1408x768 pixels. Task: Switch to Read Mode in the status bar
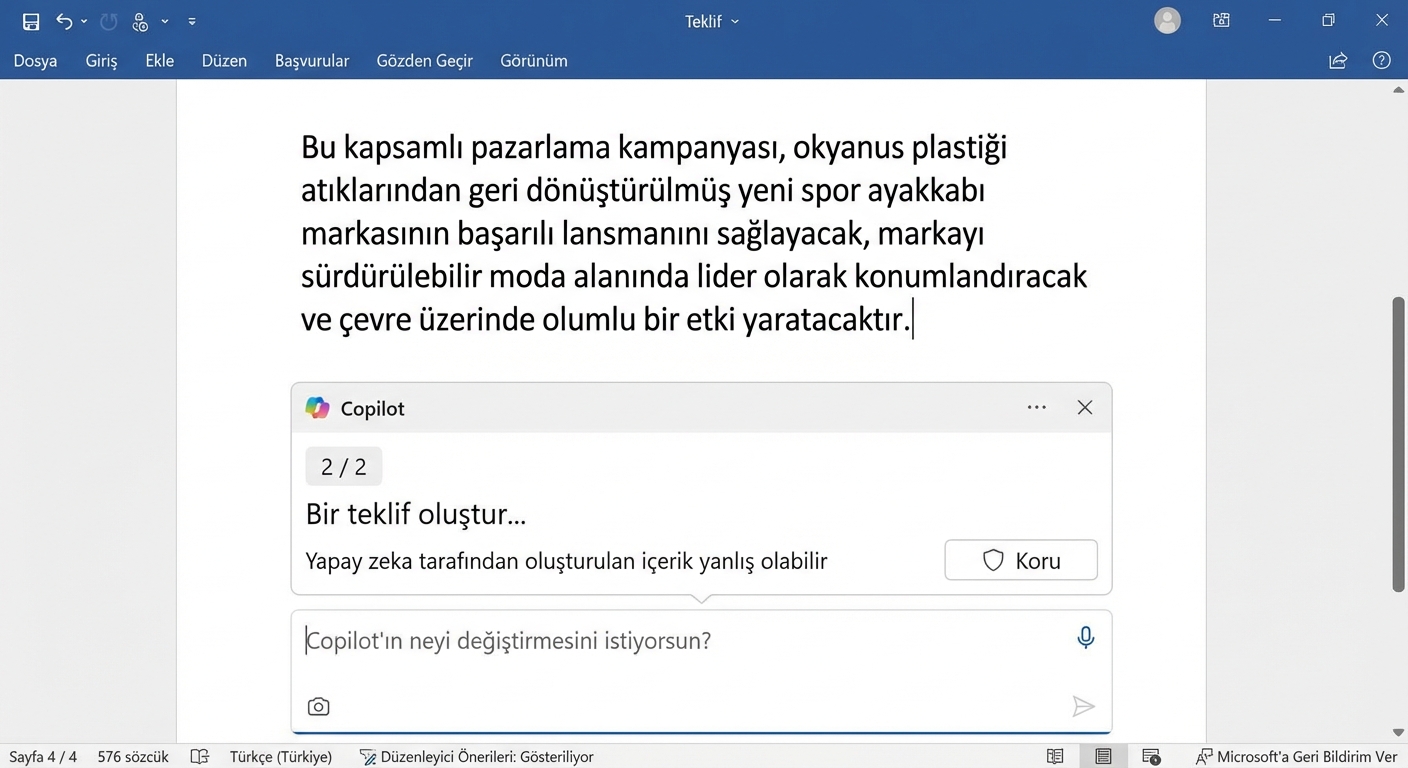(x=1055, y=756)
